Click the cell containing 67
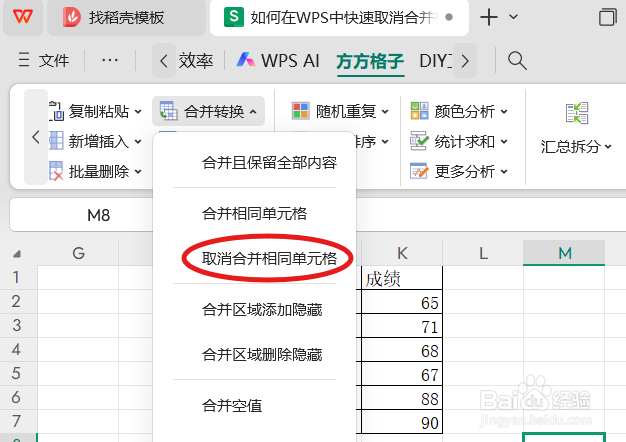 pos(402,374)
